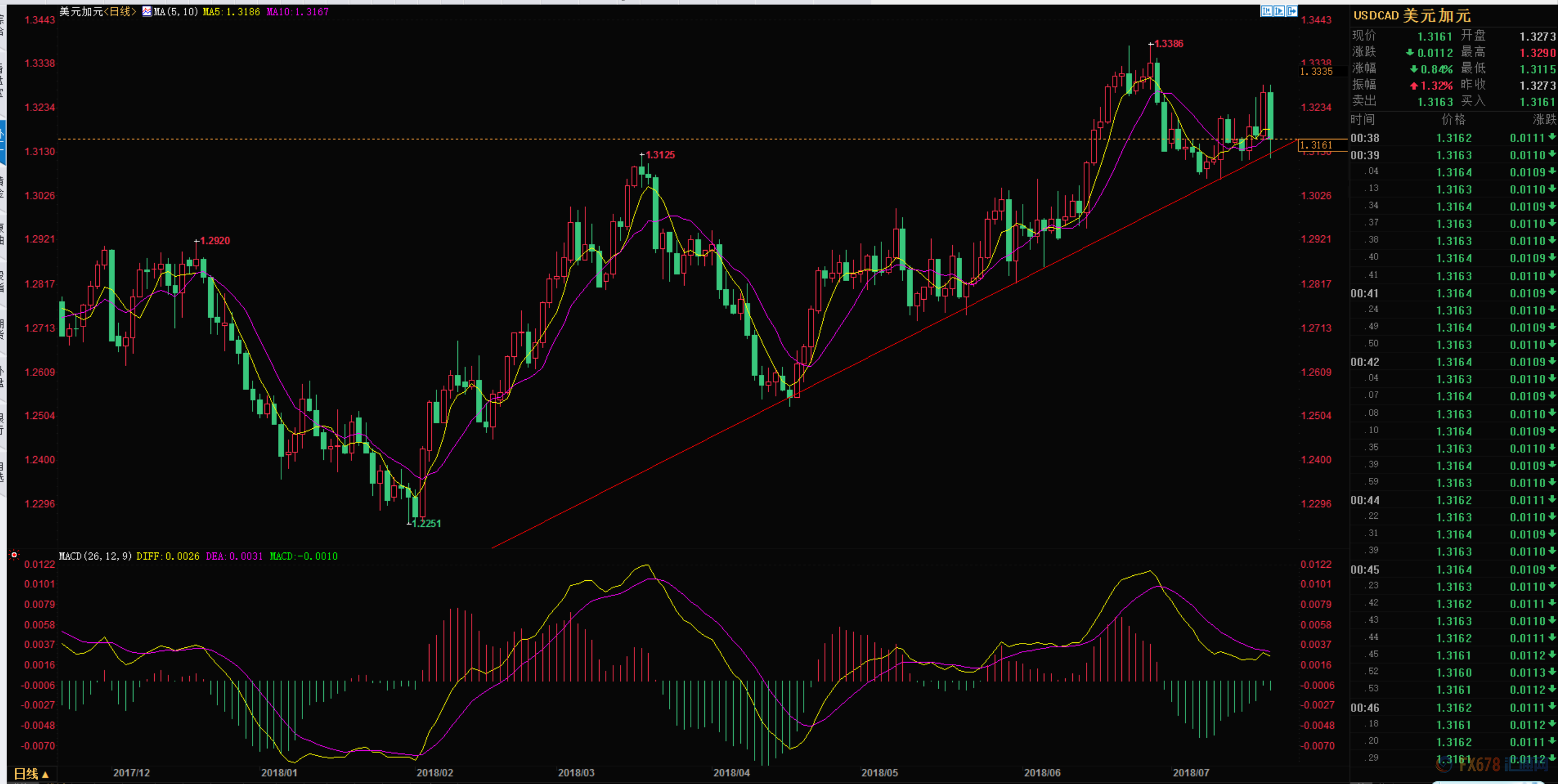
Task: Click the 2018/05 date on the time axis
Action: tap(879, 773)
